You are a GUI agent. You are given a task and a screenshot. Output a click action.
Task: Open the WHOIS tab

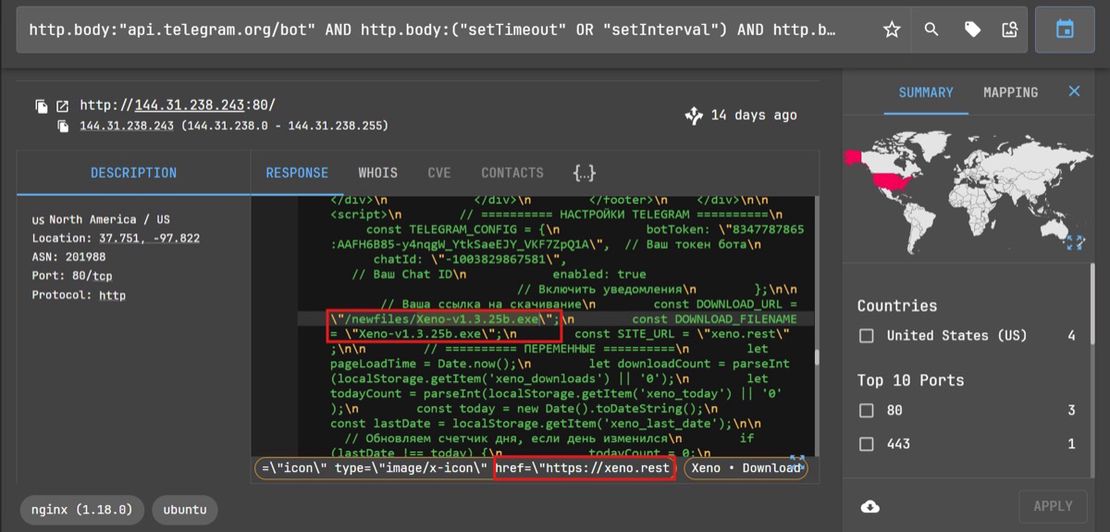(377, 173)
